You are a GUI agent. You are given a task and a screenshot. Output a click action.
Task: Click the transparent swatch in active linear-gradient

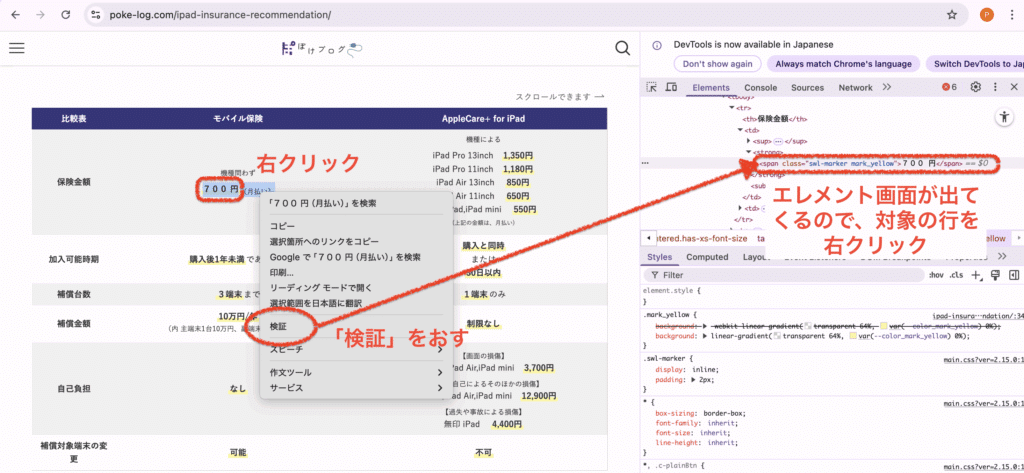[x=777, y=336]
